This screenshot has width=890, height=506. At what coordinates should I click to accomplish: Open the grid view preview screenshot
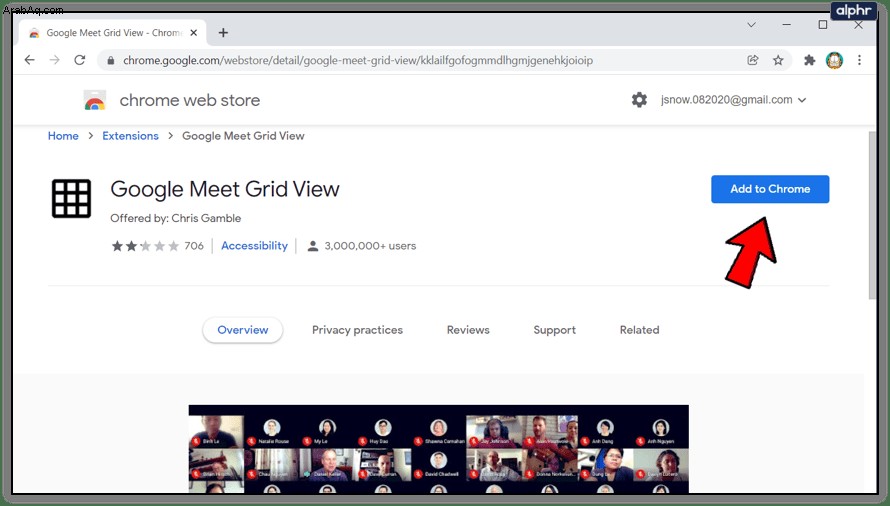[438, 449]
